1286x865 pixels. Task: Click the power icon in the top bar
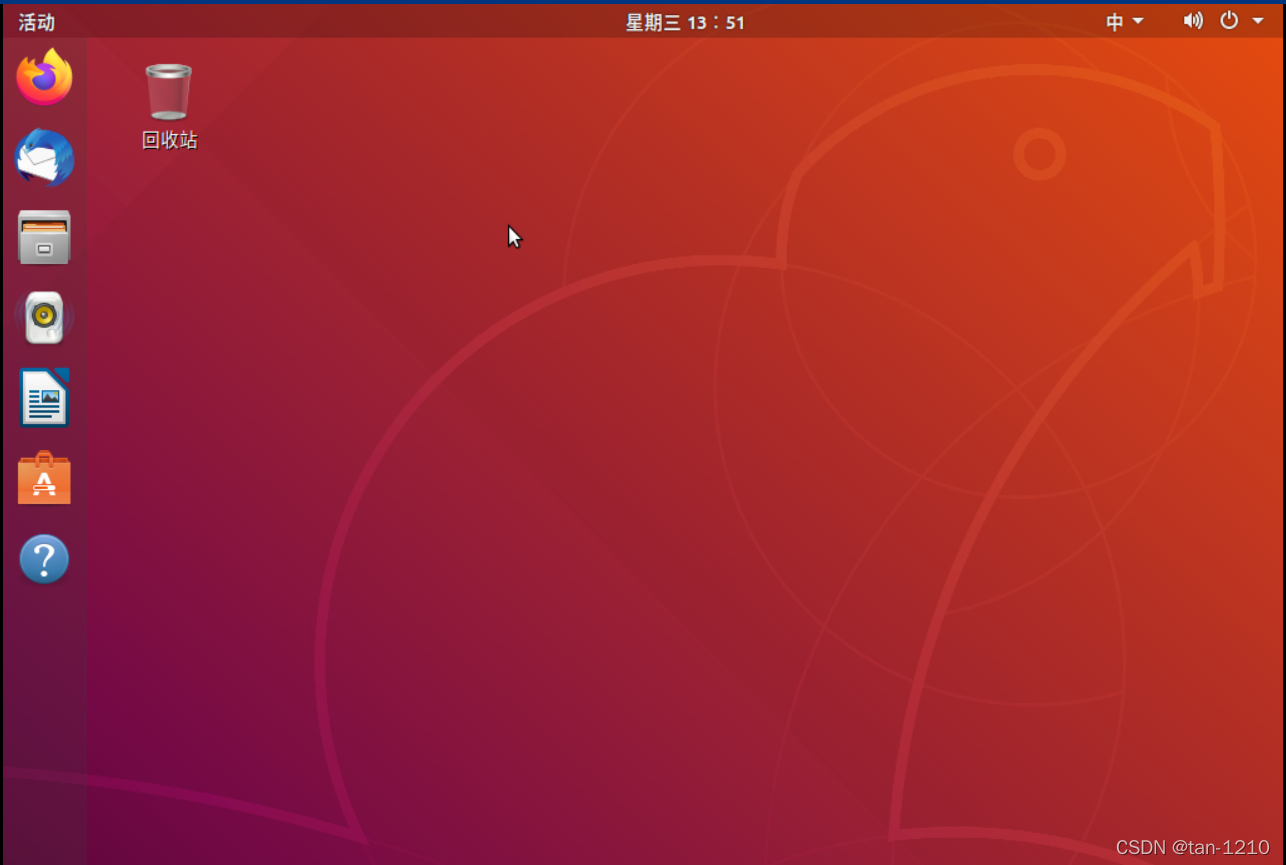tap(1229, 20)
